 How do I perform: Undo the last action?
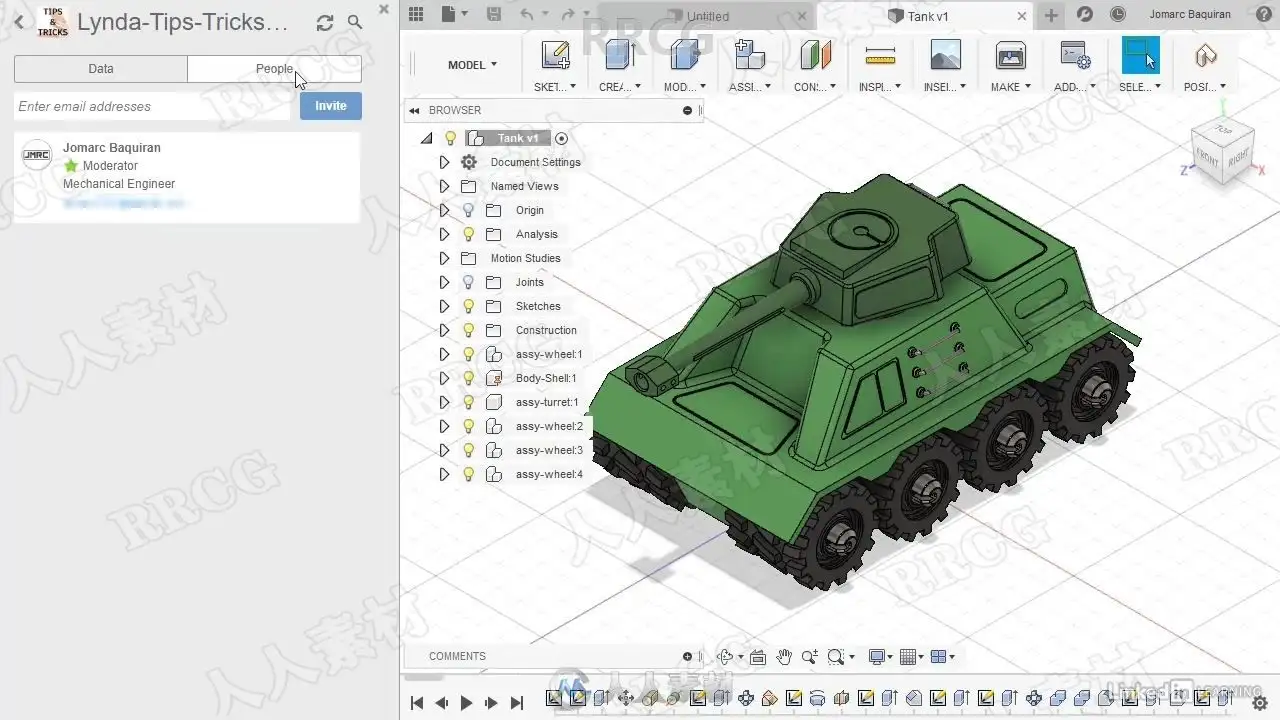tap(527, 14)
